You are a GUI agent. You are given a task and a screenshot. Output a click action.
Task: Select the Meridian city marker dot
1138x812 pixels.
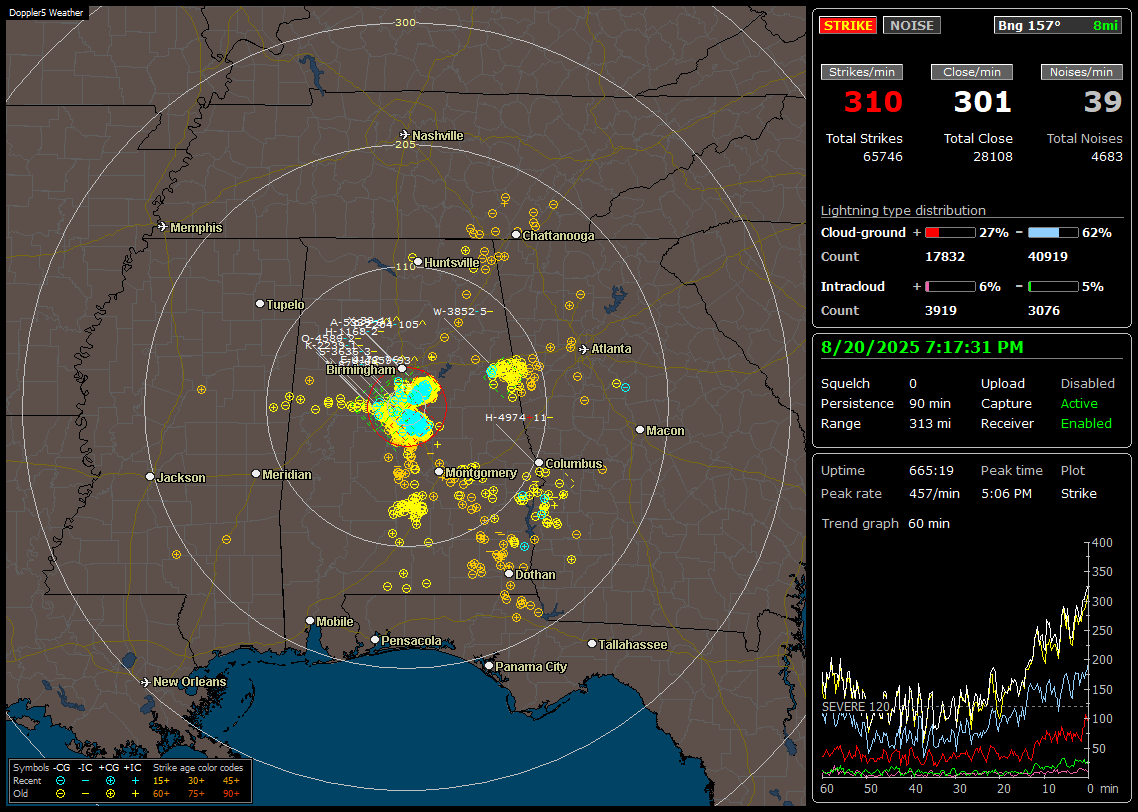click(255, 474)
